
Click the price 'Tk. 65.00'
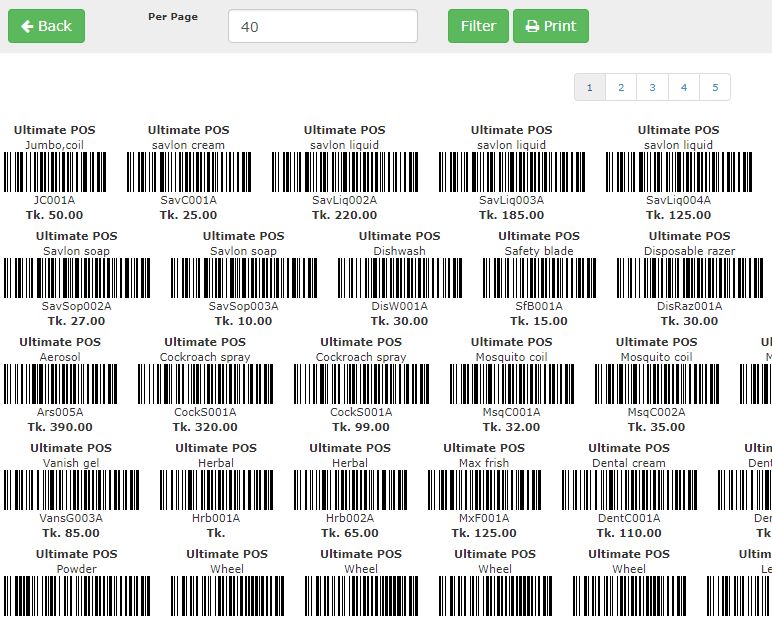pyautogui.click(x=350, y=533)
